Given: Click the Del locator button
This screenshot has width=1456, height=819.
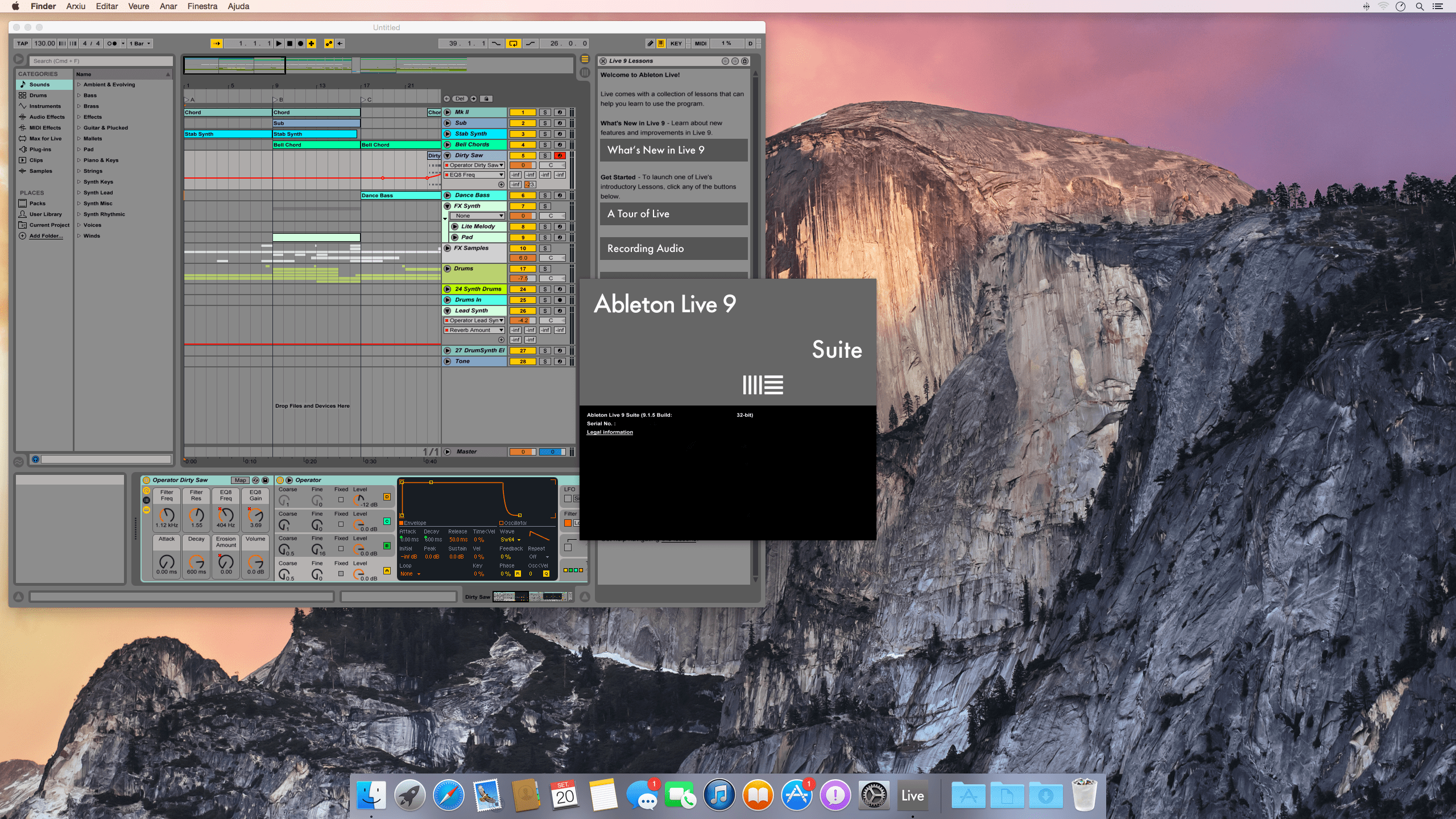Looking at the screenshot, I should coord(460,98).
